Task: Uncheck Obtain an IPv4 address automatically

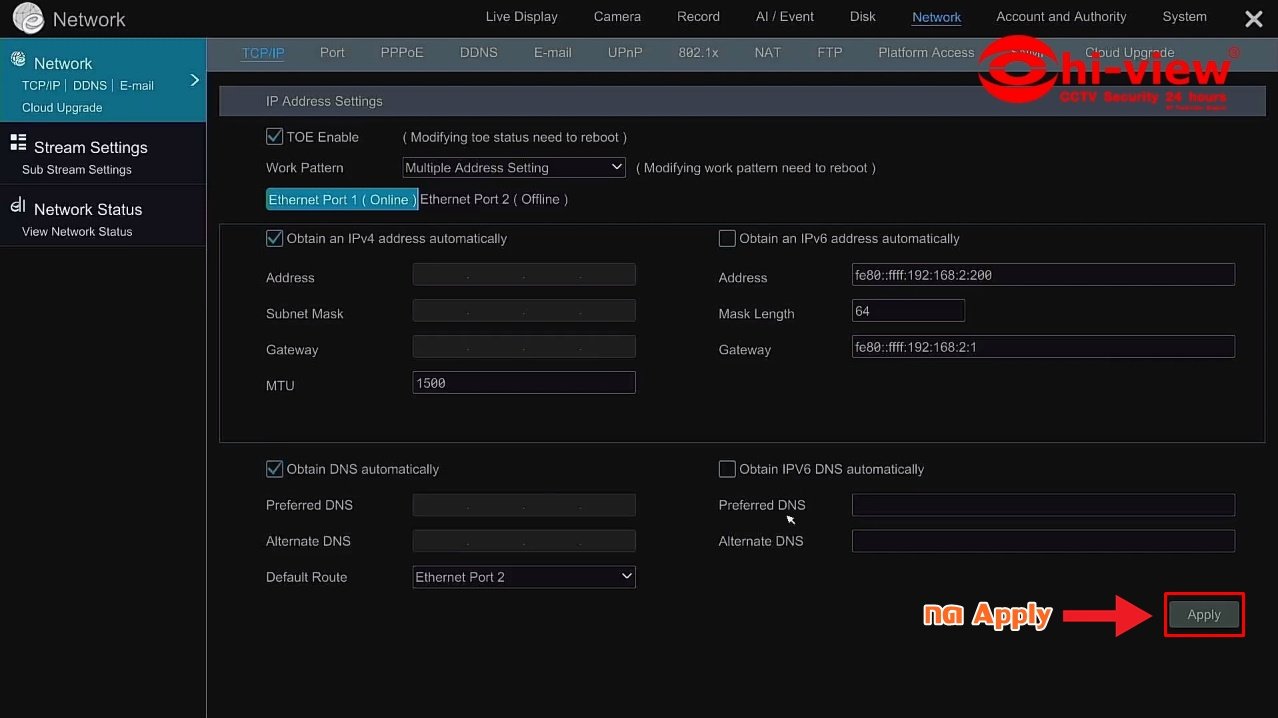Action: tap(274, 239)
